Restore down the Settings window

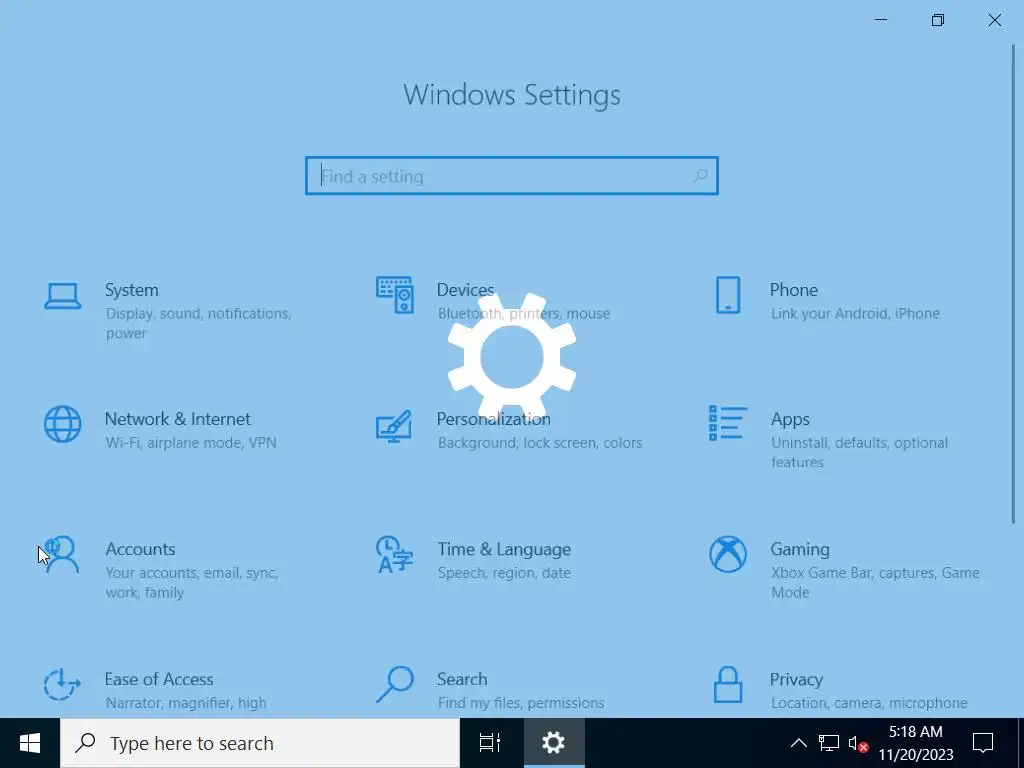tap(938, 20)
